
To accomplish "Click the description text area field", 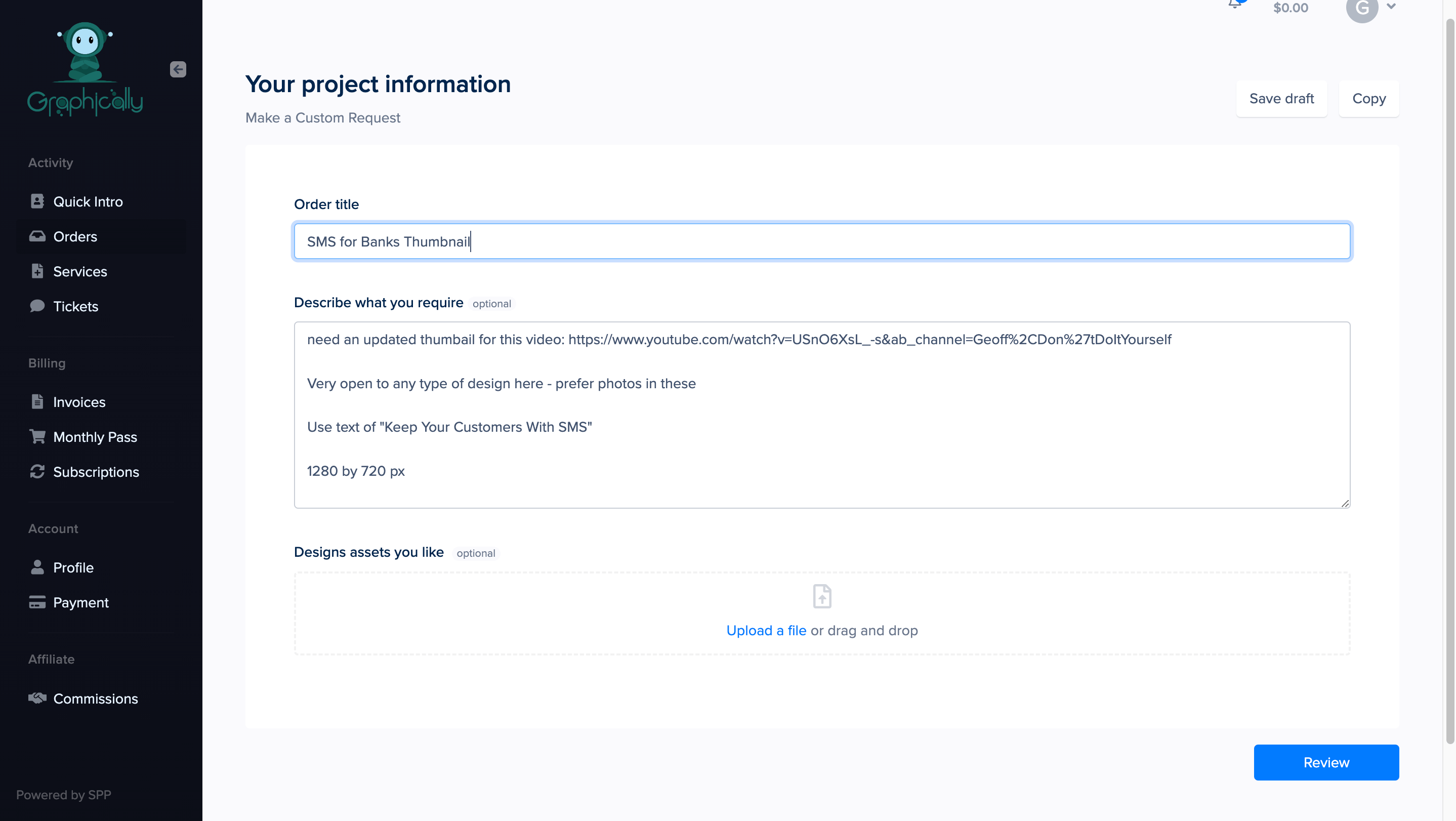I will point(822,414).
